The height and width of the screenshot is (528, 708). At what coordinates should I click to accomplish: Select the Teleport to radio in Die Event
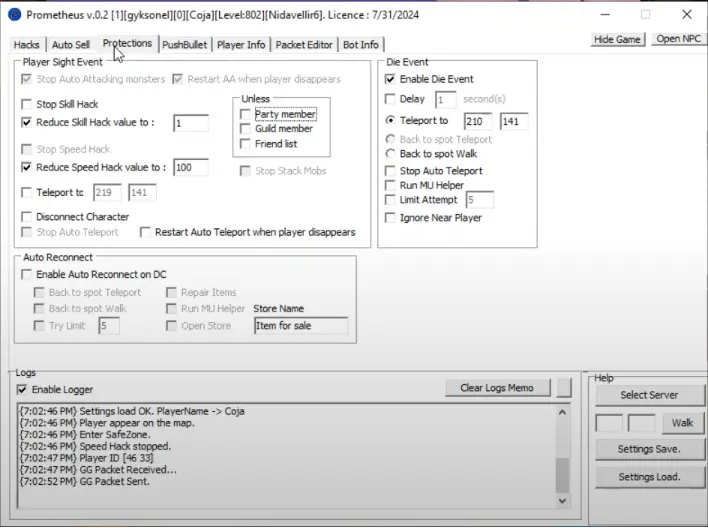pyautogui.click(x=390, y=121)
